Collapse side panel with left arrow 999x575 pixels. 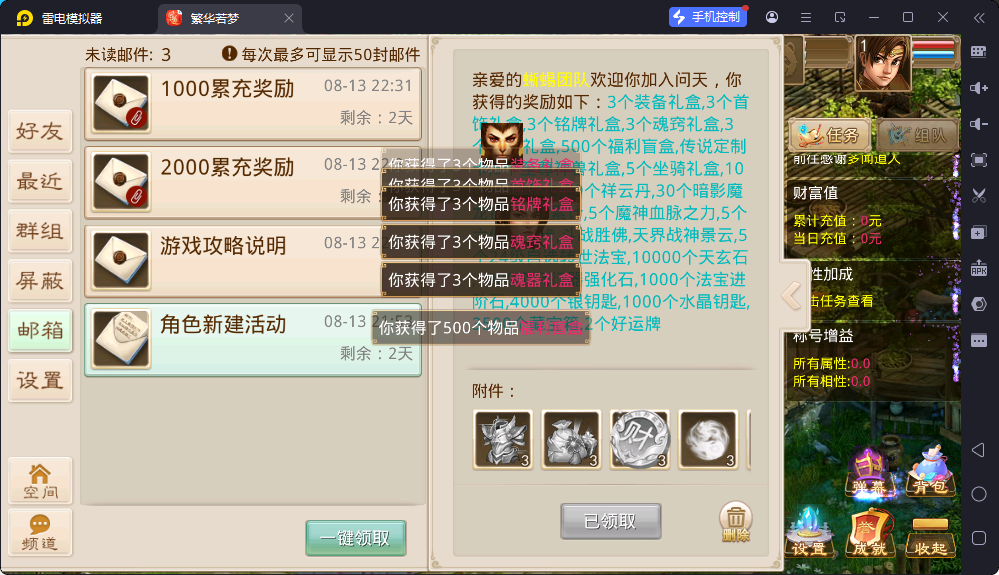tap(792, 295)
